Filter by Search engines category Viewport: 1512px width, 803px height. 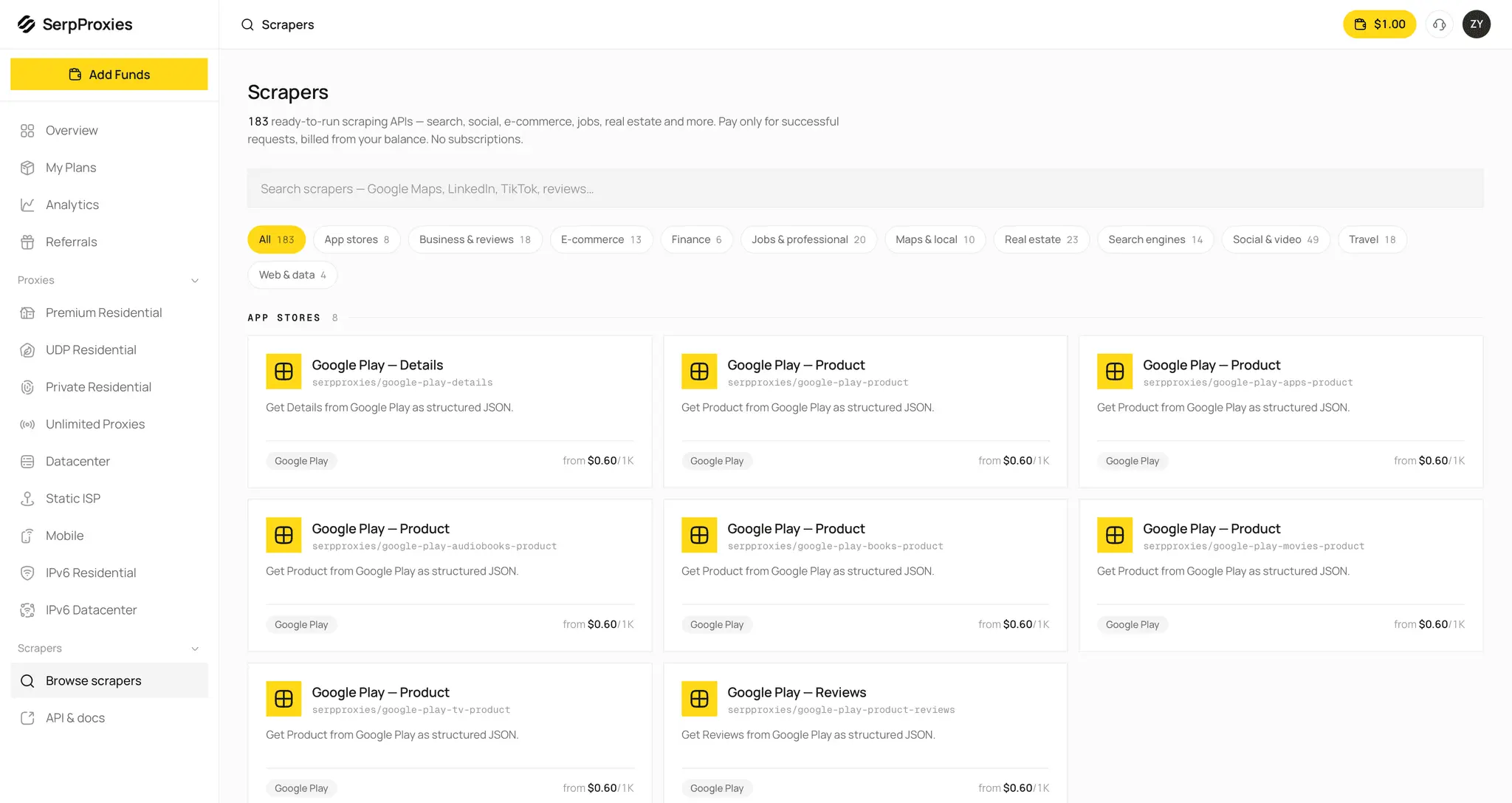(1155, 239)
